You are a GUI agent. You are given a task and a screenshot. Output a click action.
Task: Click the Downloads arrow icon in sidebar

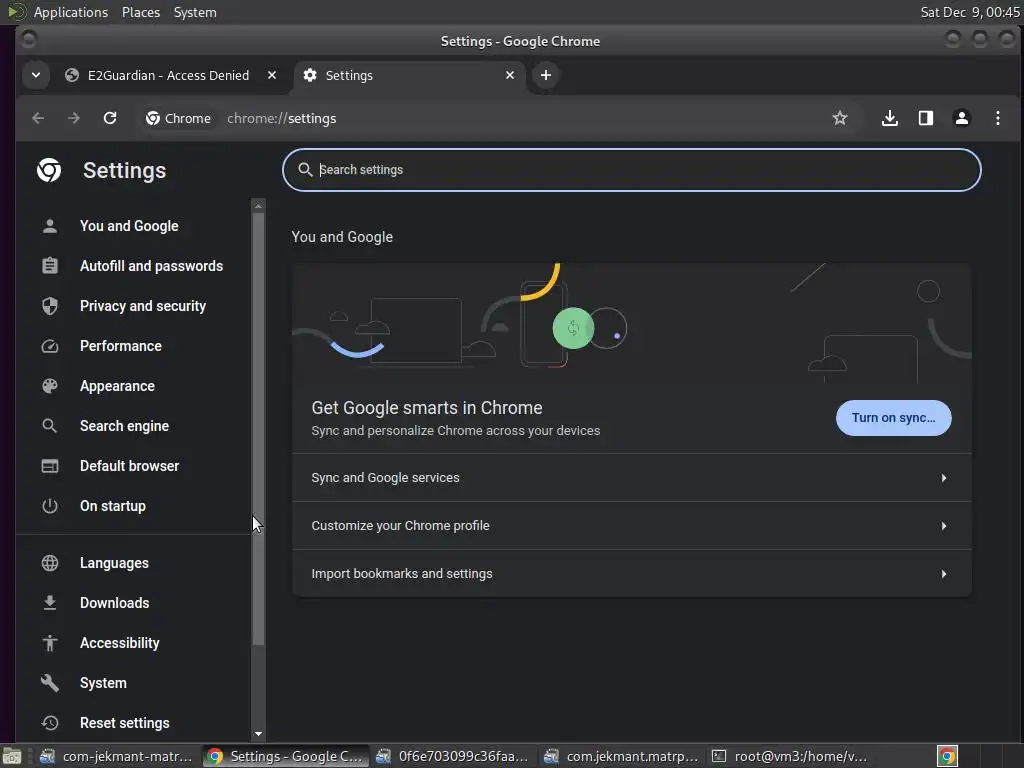pyautogui.click(x=50, y=603)
